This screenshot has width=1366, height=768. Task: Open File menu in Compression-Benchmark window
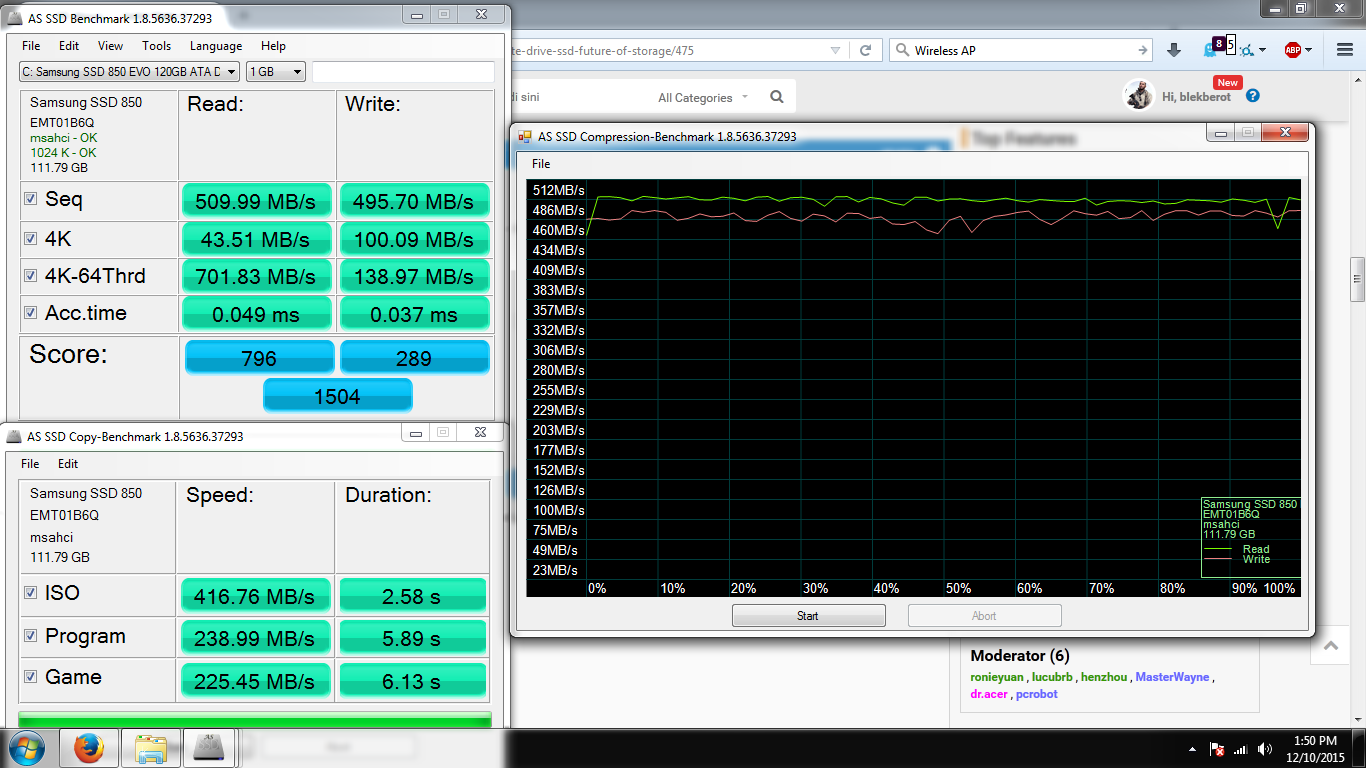[541, 164]
